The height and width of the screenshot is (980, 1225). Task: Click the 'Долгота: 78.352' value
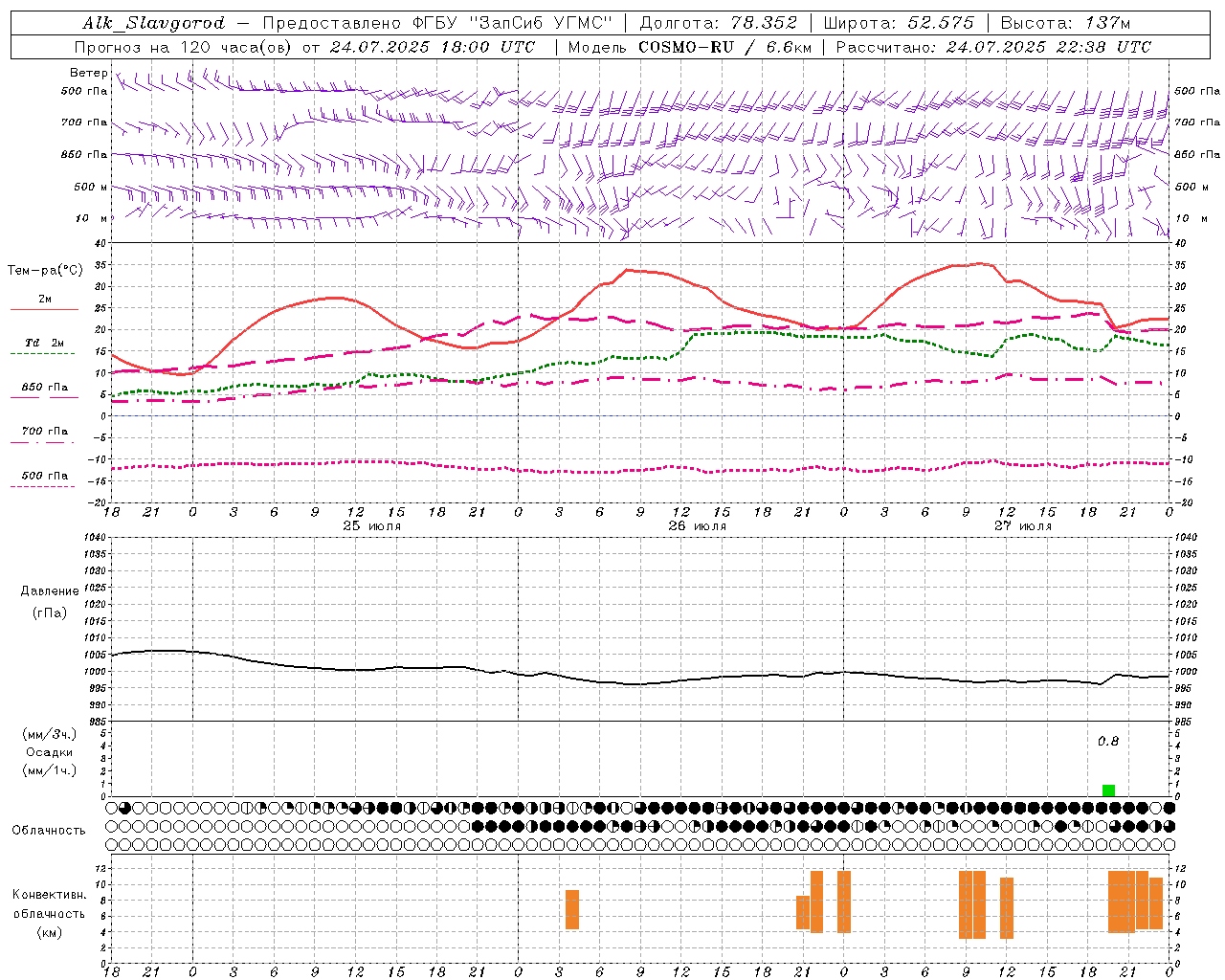tap(718, 23)
